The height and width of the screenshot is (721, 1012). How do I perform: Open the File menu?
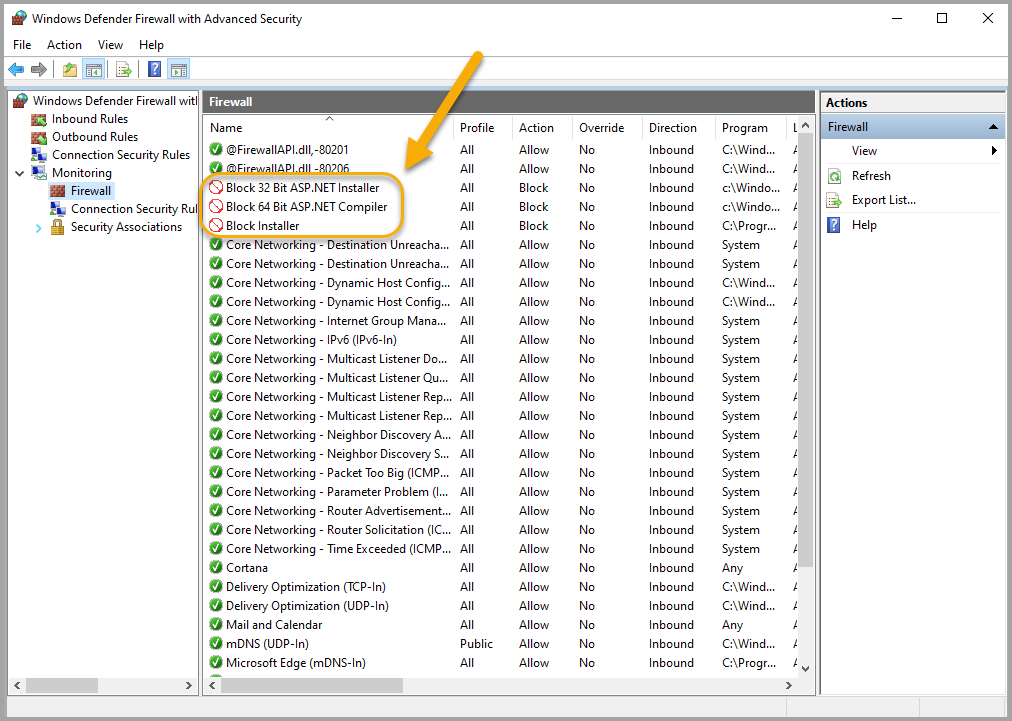click(22, 45)
